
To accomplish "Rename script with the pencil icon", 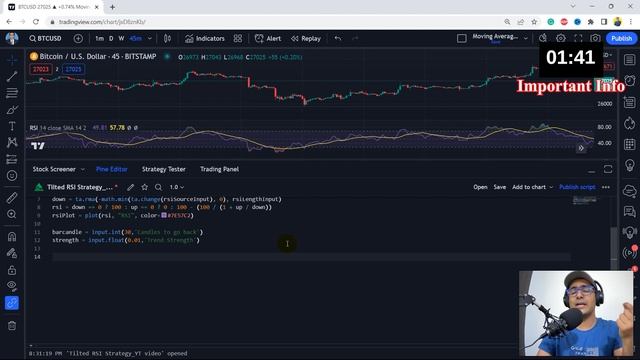I will (130, 187).
